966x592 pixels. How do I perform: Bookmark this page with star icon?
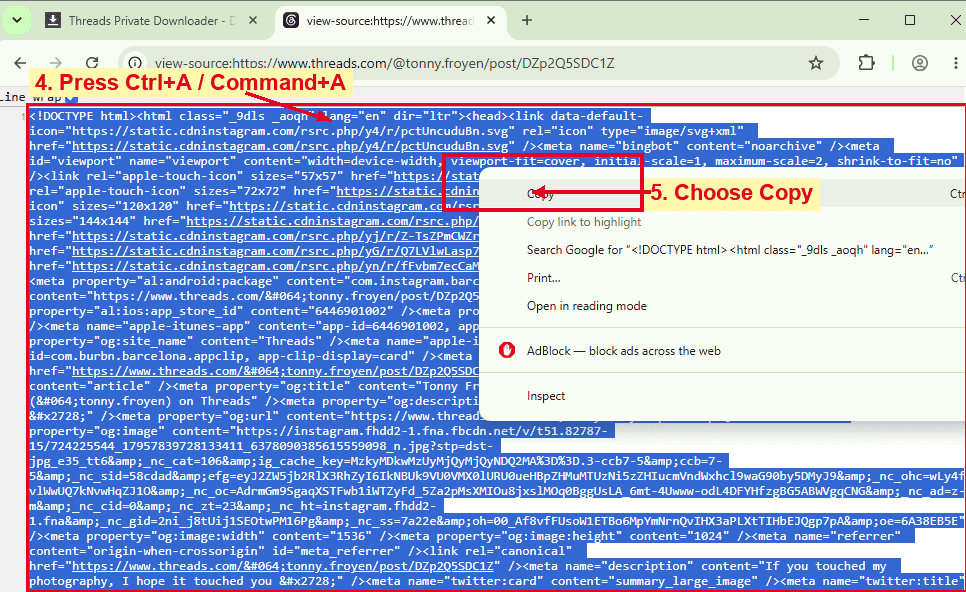(x=816, y=63)
